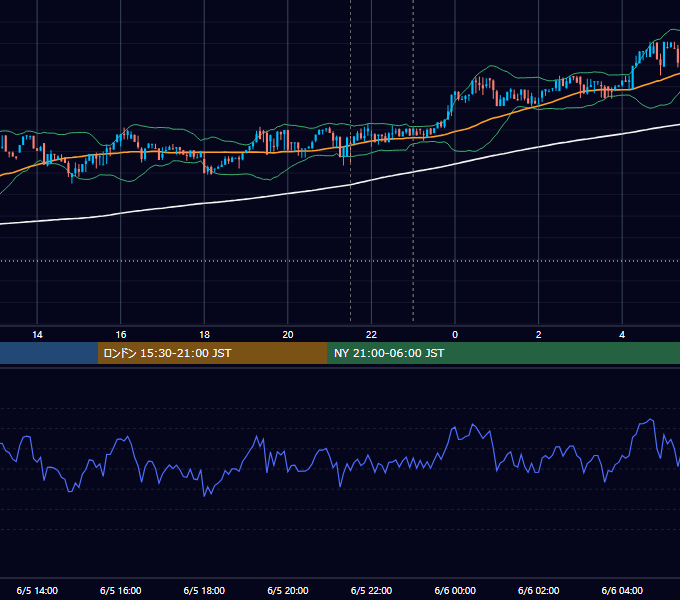Image resolution: width=680 pixels, height=600 pixels.
Task: Click the 6/5 22:00 date label
Action: (371, 590)
